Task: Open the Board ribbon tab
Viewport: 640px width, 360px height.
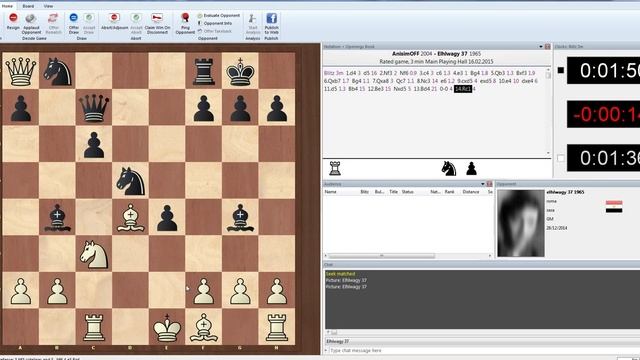Action: tap(28, 6)
